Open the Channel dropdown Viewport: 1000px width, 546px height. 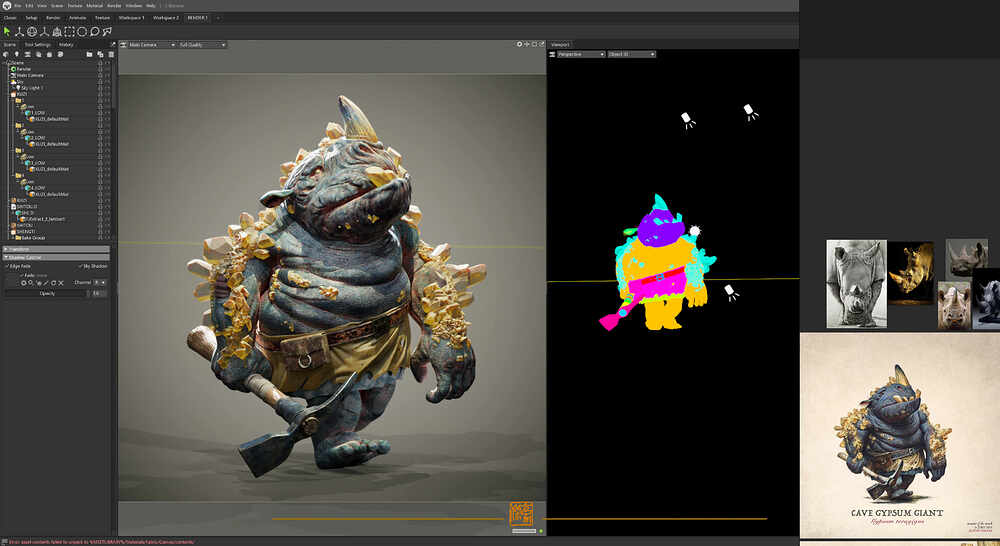click(x=99, y=283)
